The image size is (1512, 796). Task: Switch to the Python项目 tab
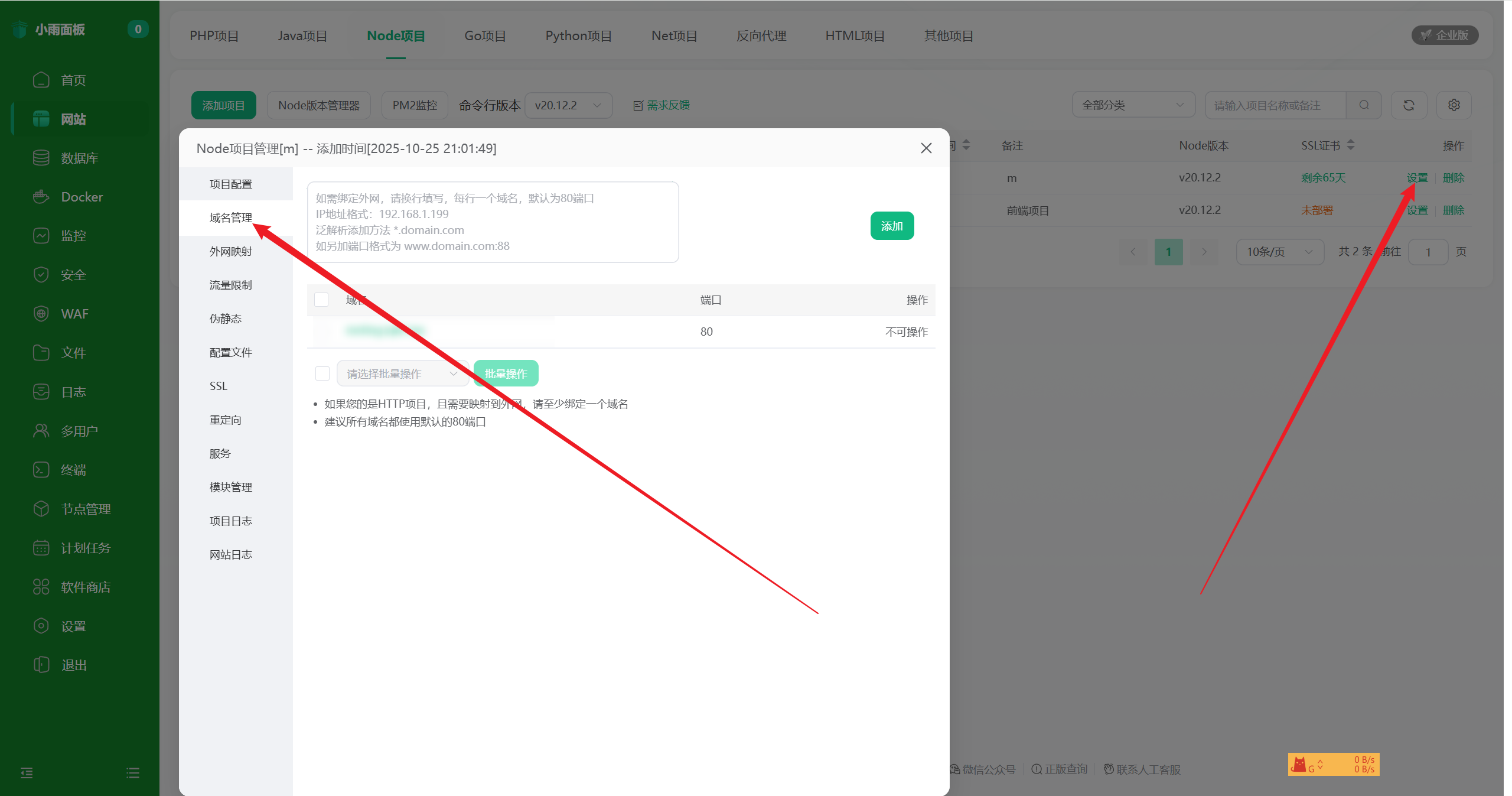tap(578, 36)
